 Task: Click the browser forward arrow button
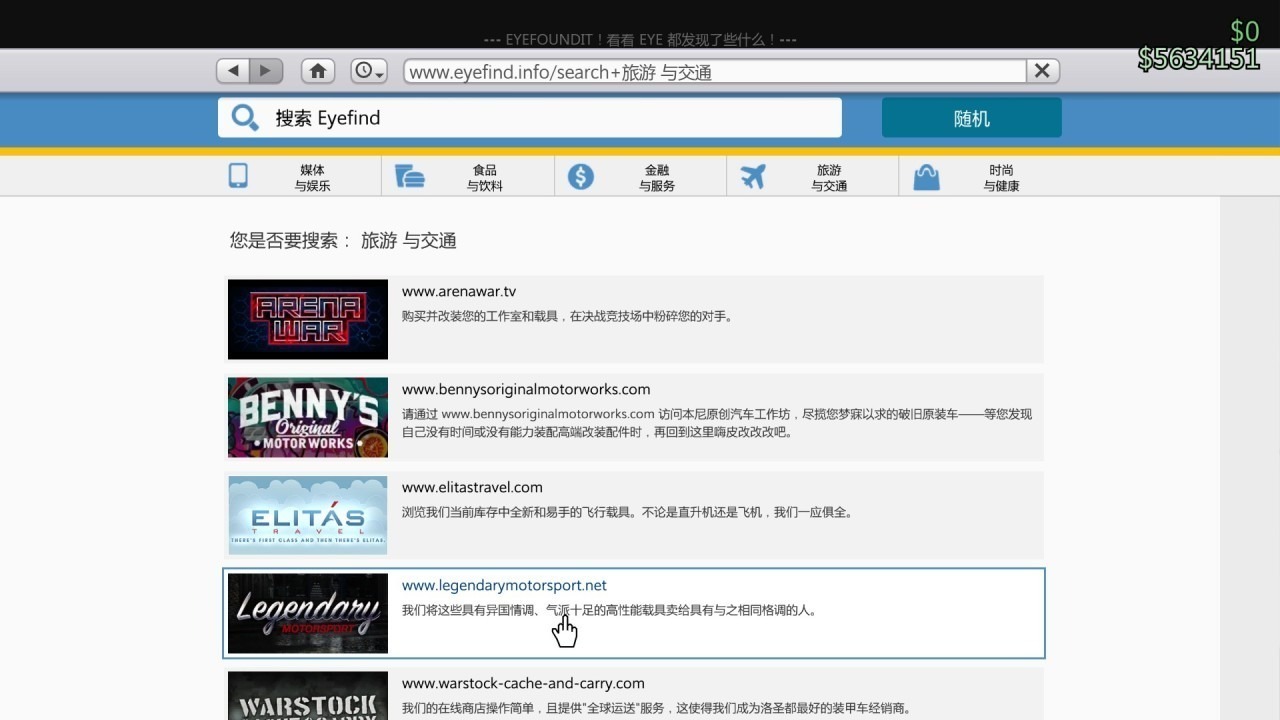click(266, 71)
